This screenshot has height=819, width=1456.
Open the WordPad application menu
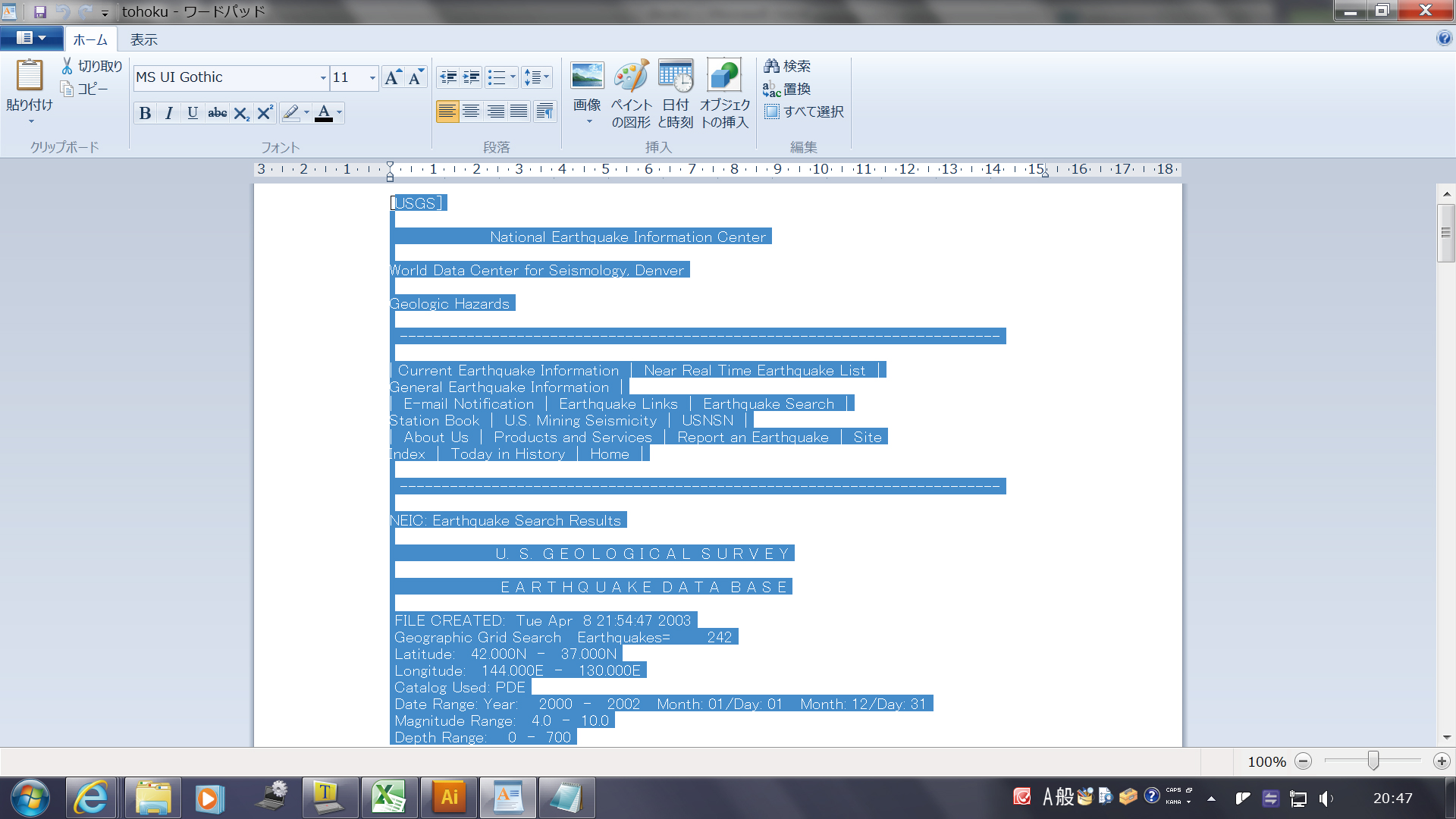point(31,38)
